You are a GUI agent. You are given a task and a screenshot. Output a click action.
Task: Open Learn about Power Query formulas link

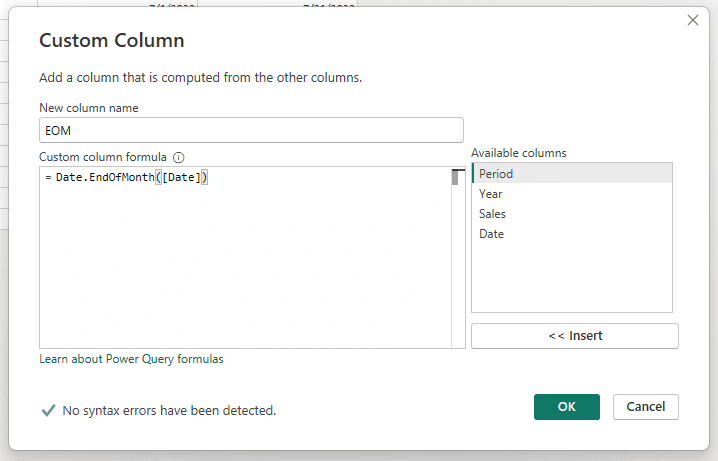(131, 359)
